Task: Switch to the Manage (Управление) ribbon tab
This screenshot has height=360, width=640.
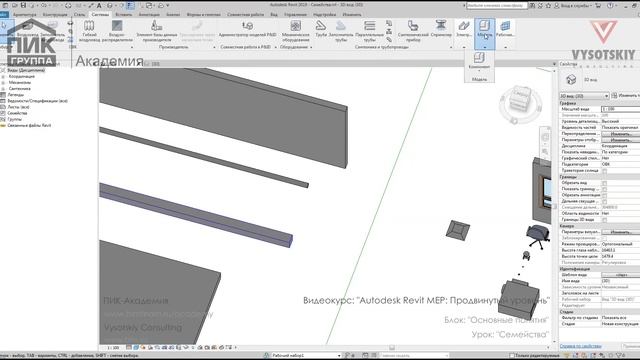Action: point(295,15)
